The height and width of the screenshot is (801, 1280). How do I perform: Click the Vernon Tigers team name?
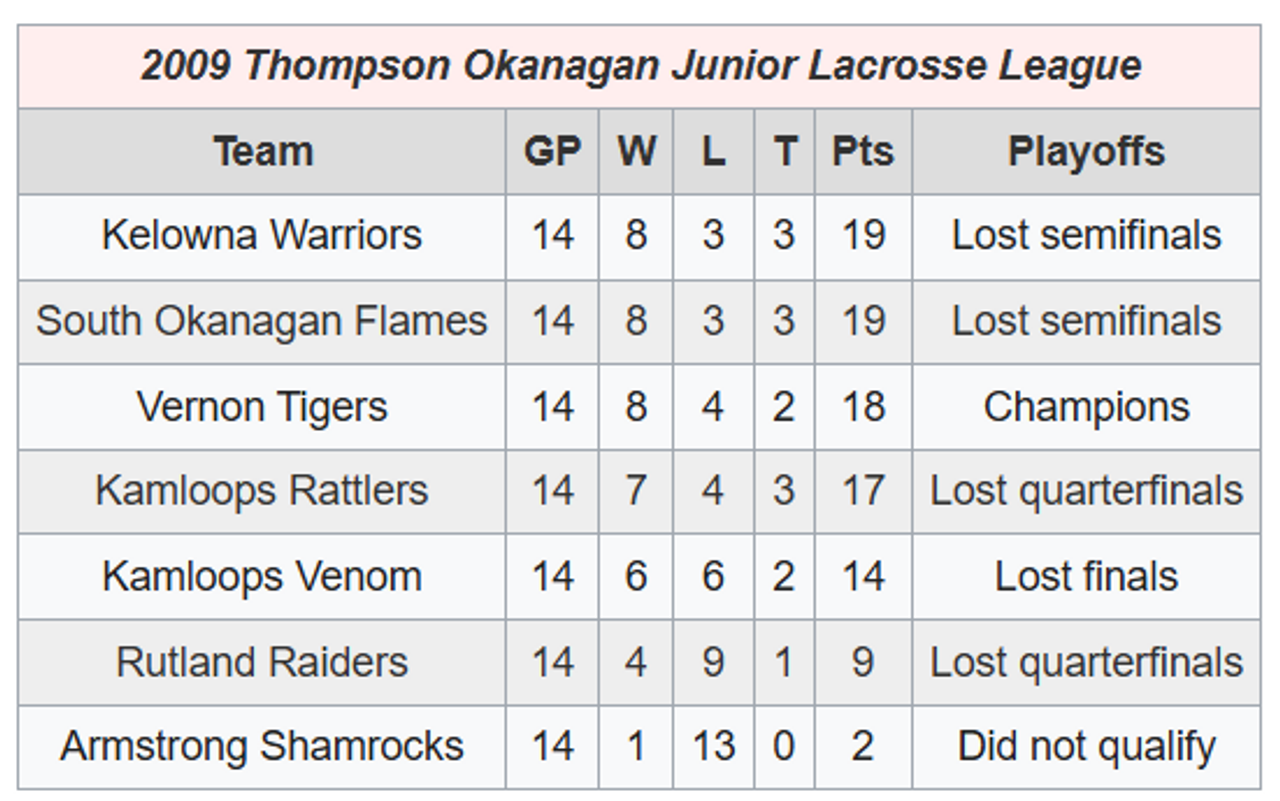(x=262, y=407)
